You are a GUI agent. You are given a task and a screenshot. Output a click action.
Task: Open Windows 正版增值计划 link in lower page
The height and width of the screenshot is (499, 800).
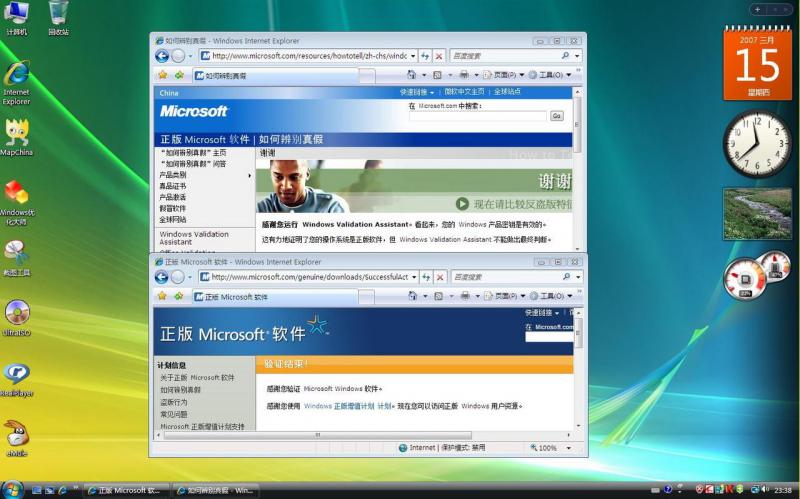pyautogui.click(x=347, y=406)
